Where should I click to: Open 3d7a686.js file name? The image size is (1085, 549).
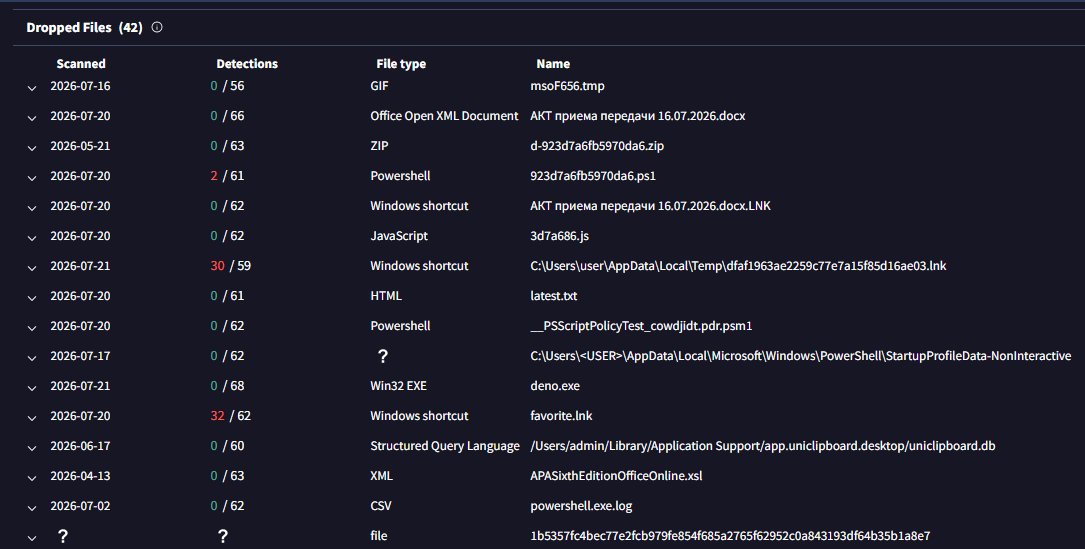[x=560, y=235]
